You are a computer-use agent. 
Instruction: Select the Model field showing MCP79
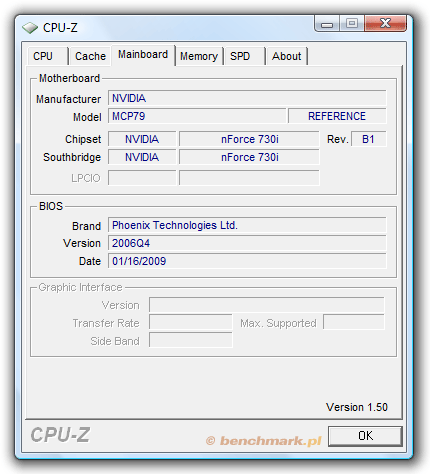click(x=197, y=116)
